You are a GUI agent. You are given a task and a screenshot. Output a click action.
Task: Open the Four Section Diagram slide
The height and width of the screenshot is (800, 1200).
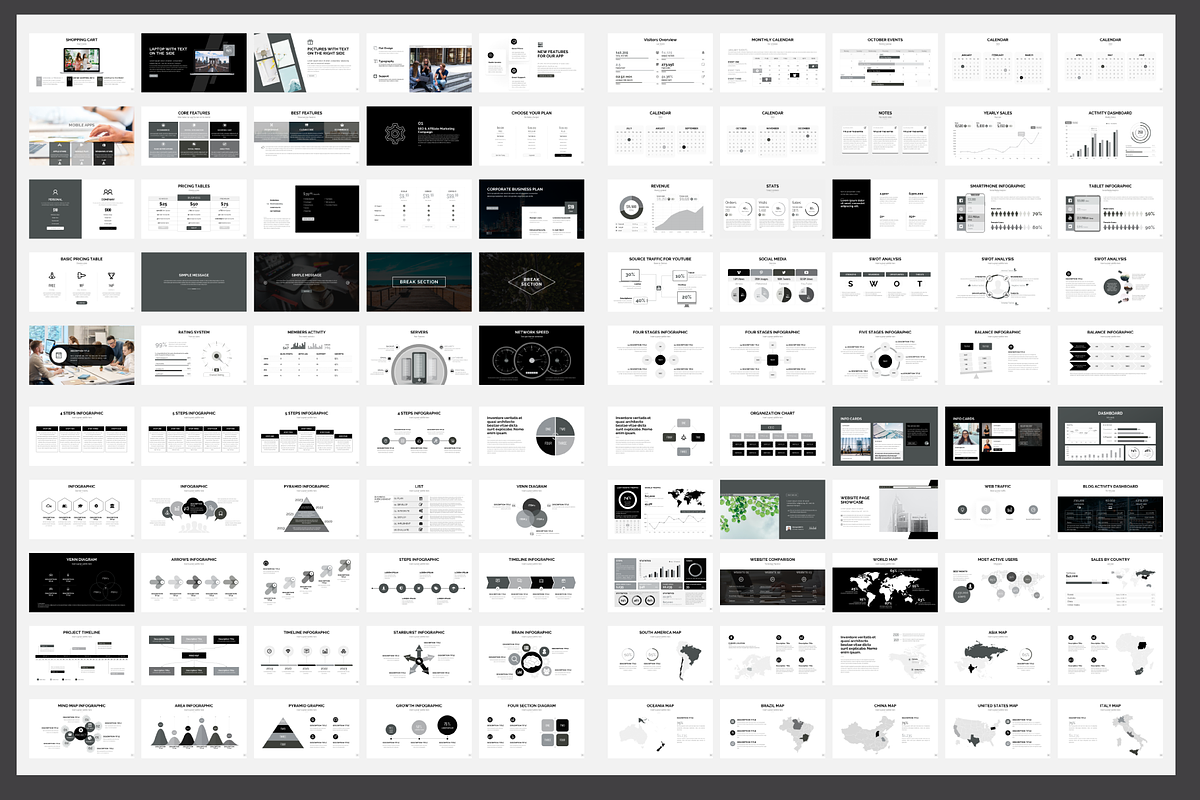(532, 729)
